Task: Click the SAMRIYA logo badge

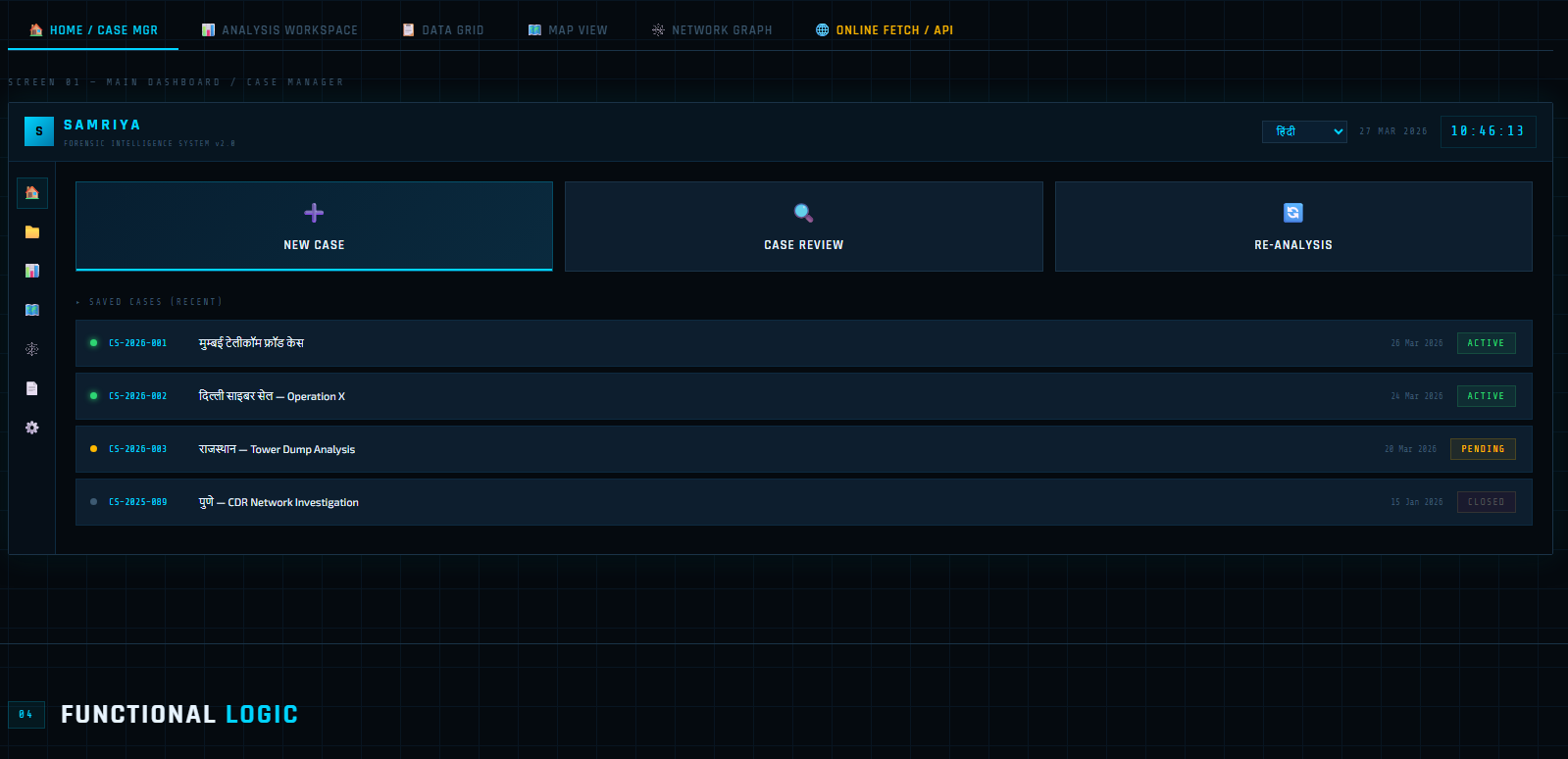Action: (x=39, y=131)
